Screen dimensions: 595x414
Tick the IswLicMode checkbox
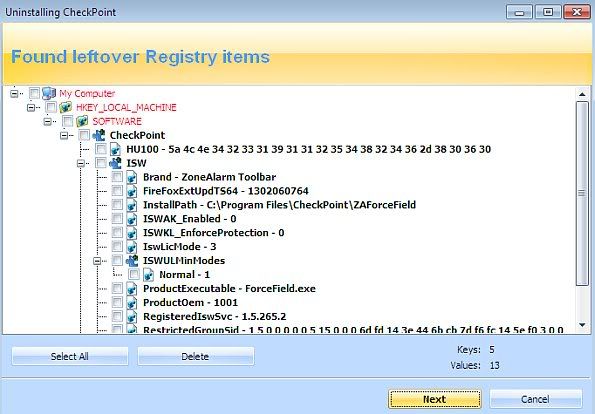[x=117, y=247]
